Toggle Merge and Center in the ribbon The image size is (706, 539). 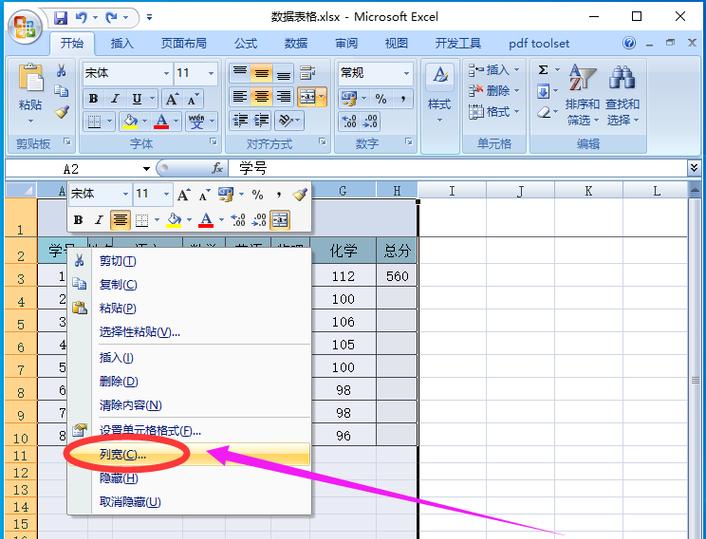click(x=308, y=97)
